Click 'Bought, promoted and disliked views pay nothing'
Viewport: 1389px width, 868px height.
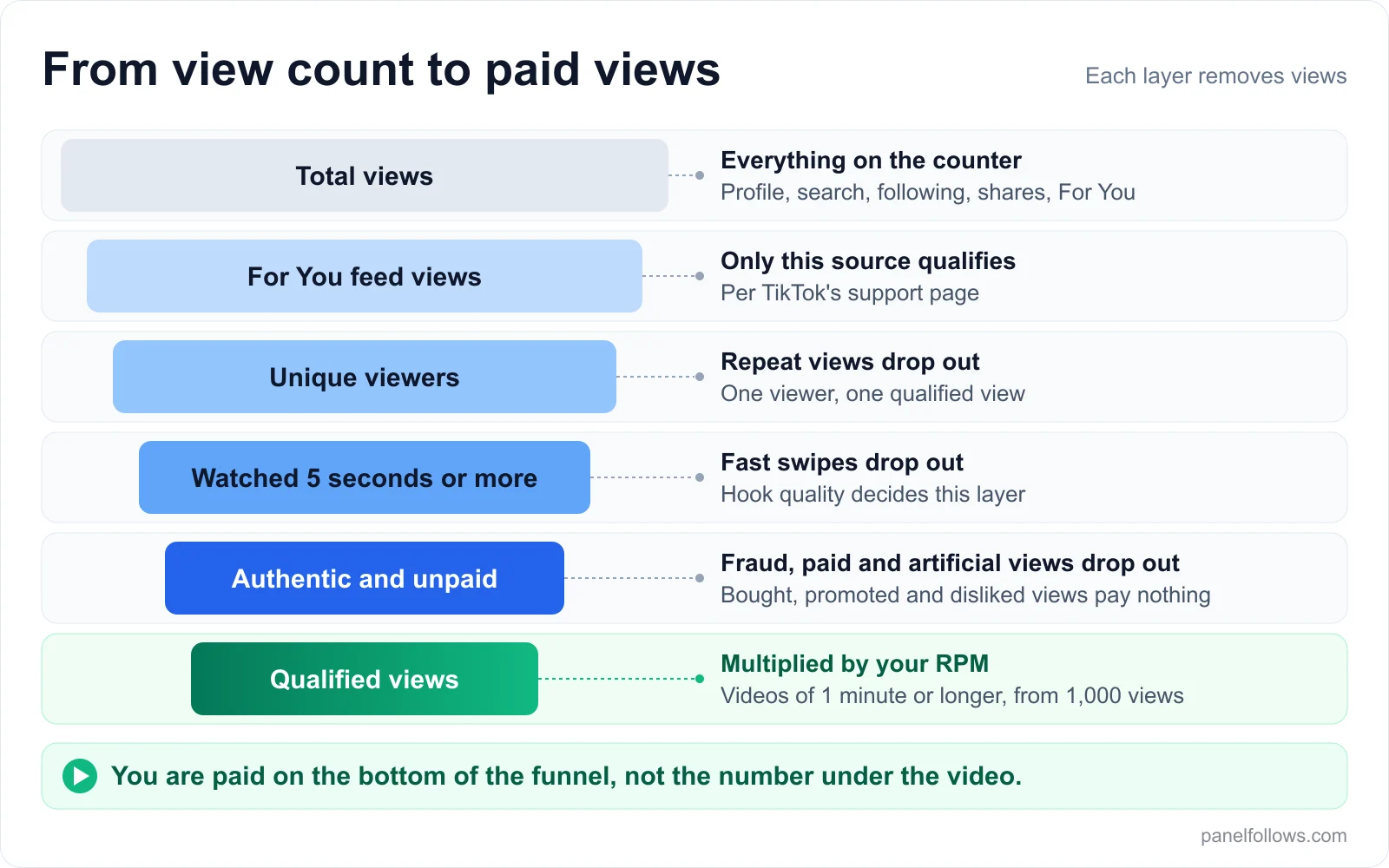click(x=965, y=595)
